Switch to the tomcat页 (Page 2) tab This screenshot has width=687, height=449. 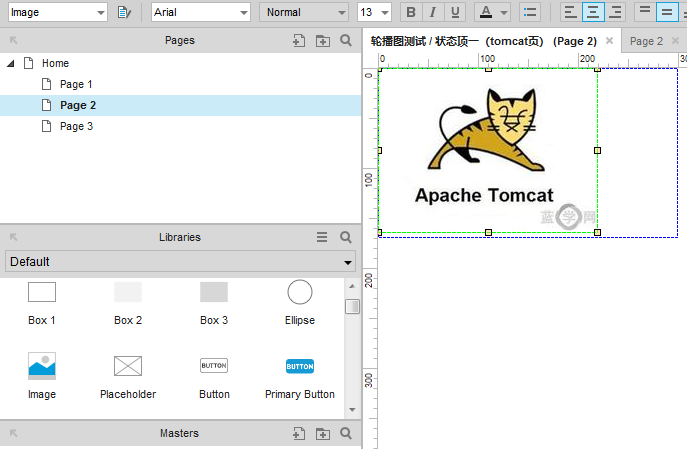tap(484, 41)
